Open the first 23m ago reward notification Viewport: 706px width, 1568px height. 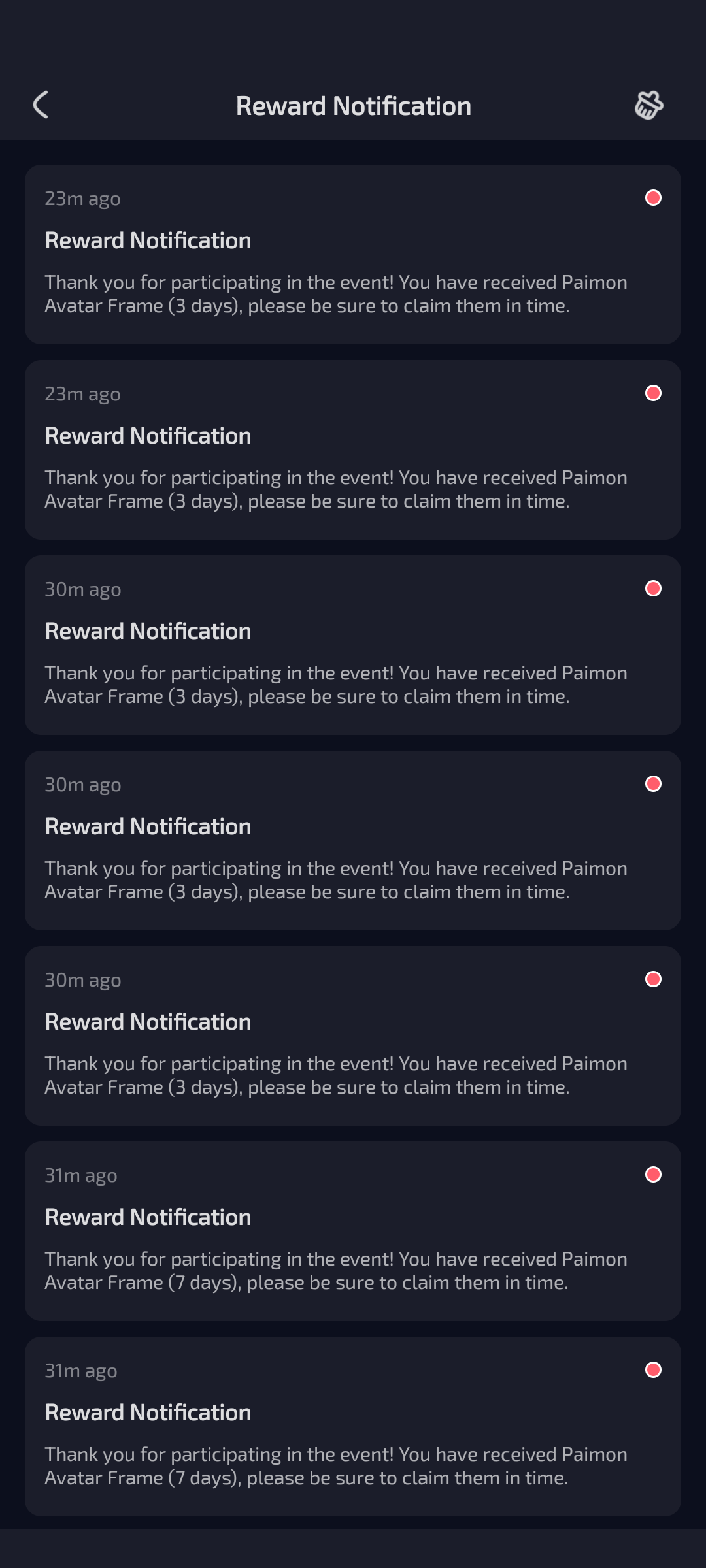(x=353, y=254)
